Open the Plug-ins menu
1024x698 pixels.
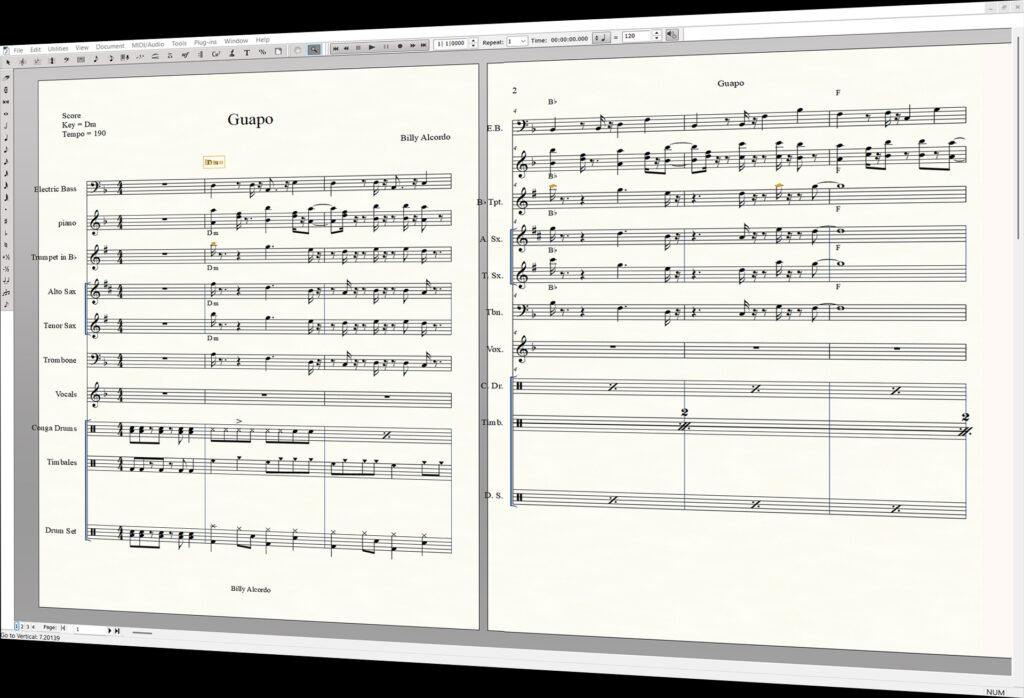click(206, 42)
